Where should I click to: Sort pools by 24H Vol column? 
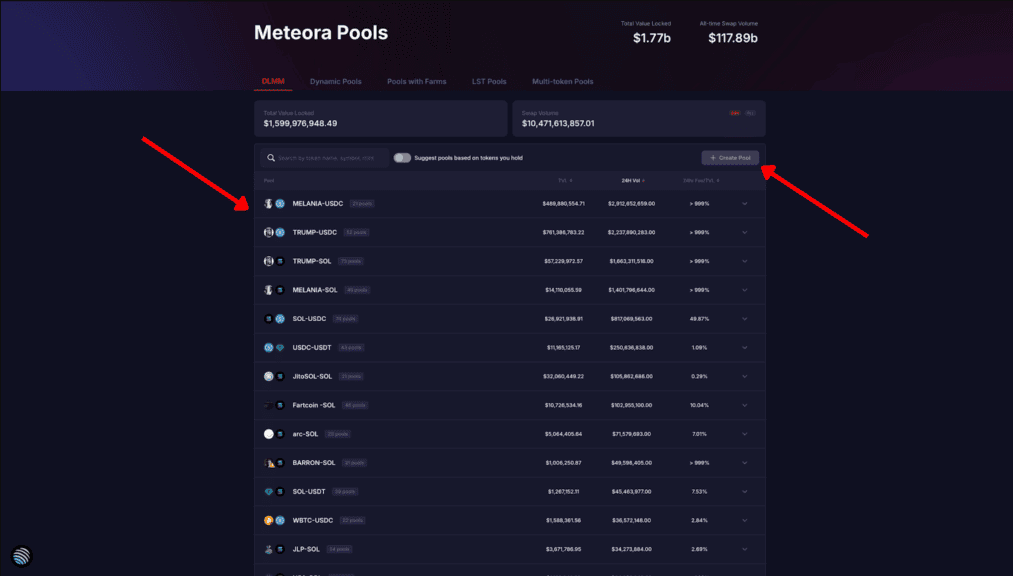tap(632, 181)
